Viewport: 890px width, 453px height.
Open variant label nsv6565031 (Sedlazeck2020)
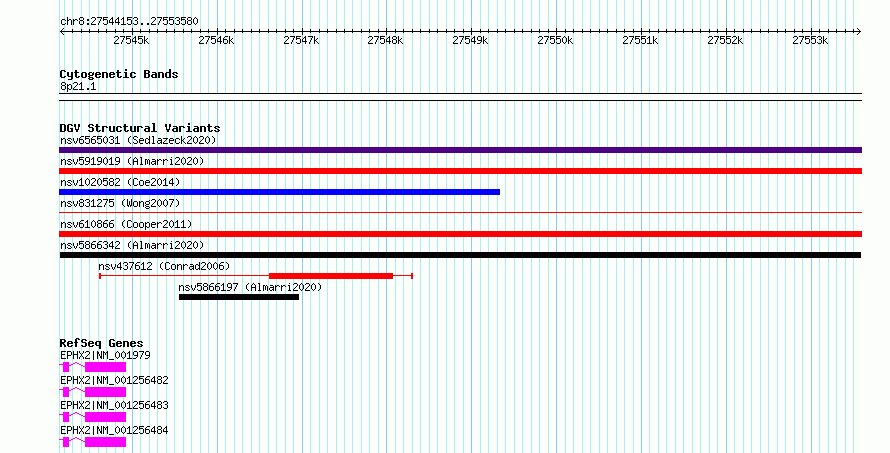point(138,140)
